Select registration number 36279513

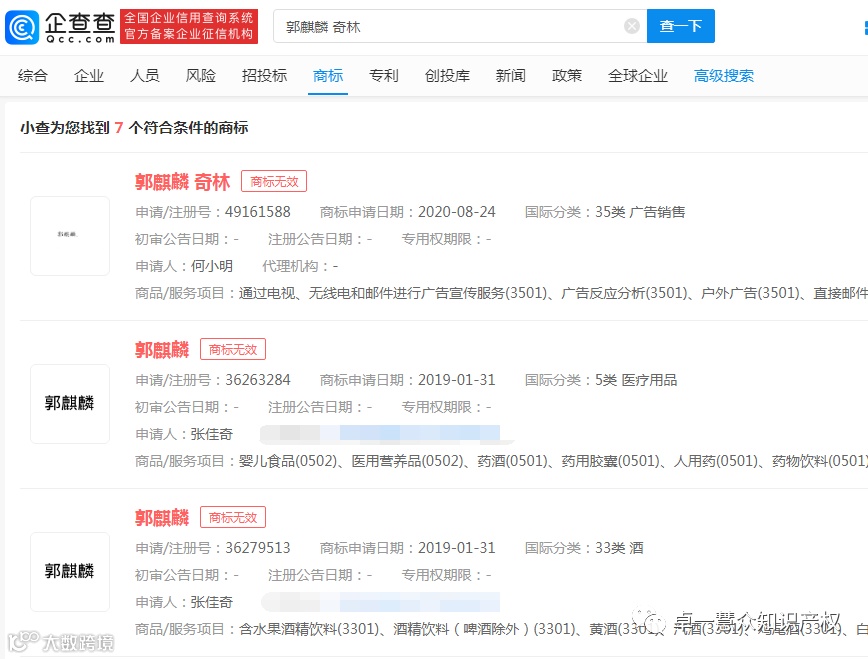[257, 548]
